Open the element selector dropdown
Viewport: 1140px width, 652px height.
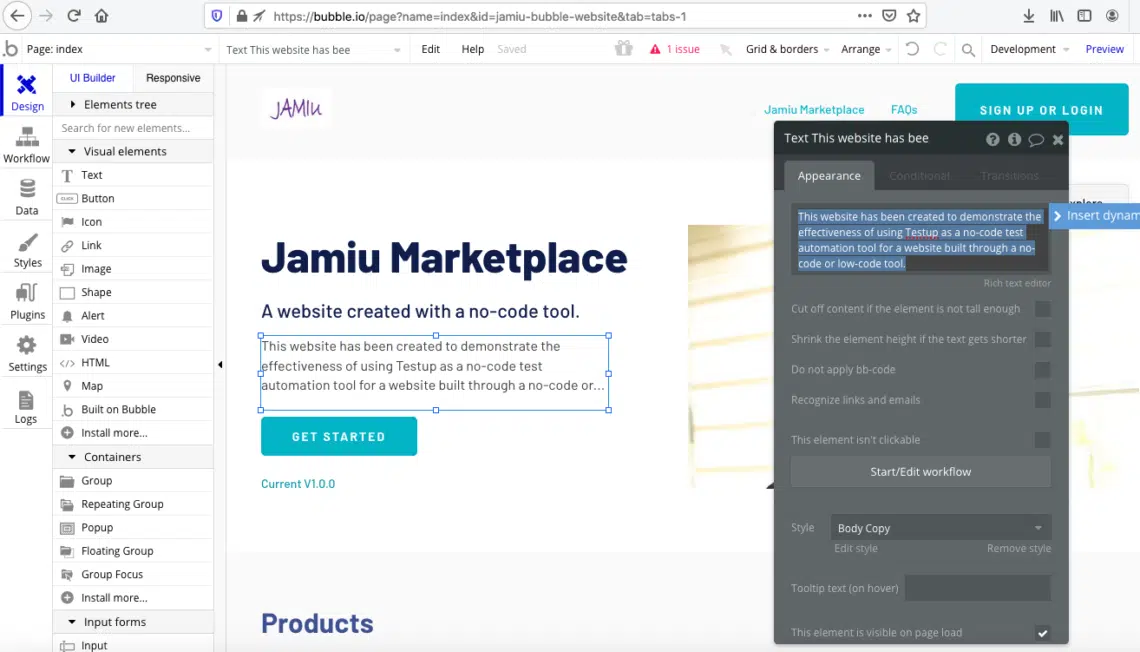(x=313, y=49)
